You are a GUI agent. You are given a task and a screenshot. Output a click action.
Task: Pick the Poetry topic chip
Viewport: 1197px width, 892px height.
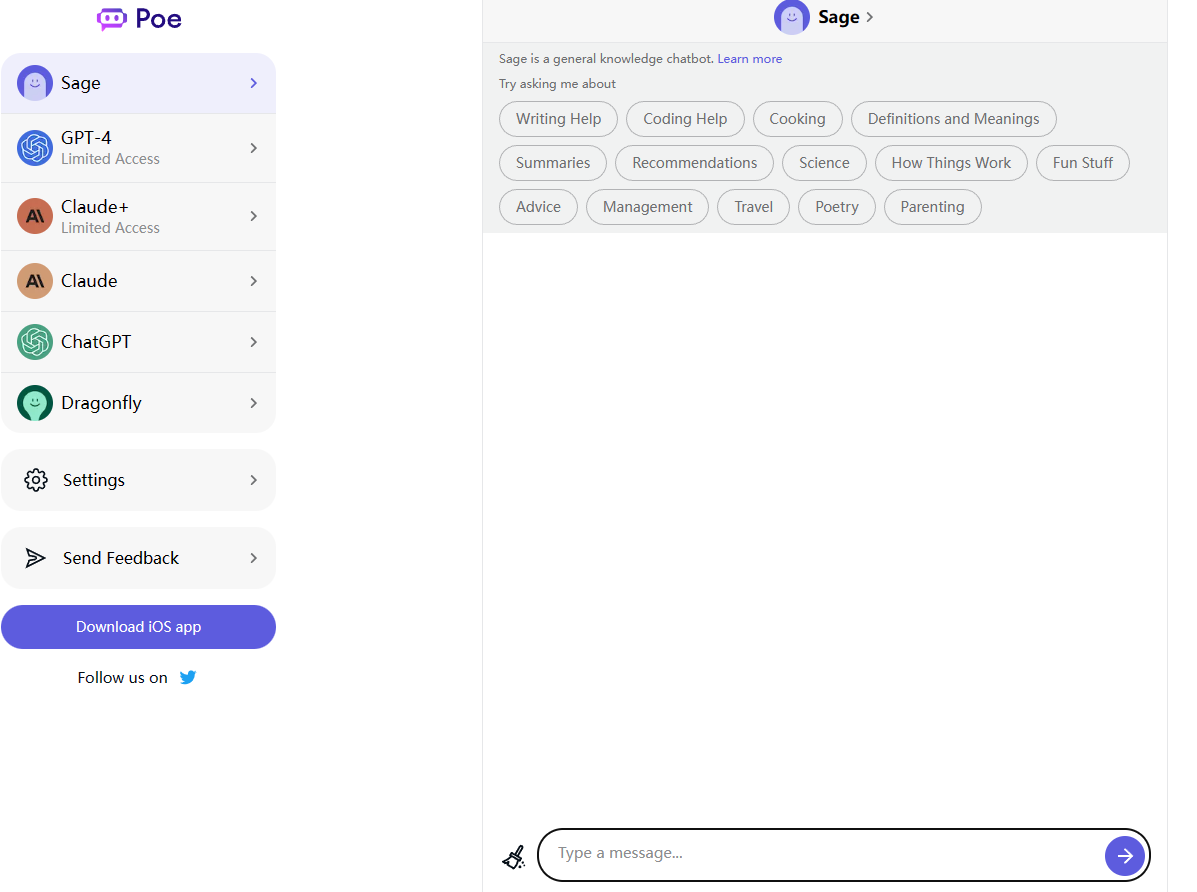pyautogui.click(x=836, y=207)
